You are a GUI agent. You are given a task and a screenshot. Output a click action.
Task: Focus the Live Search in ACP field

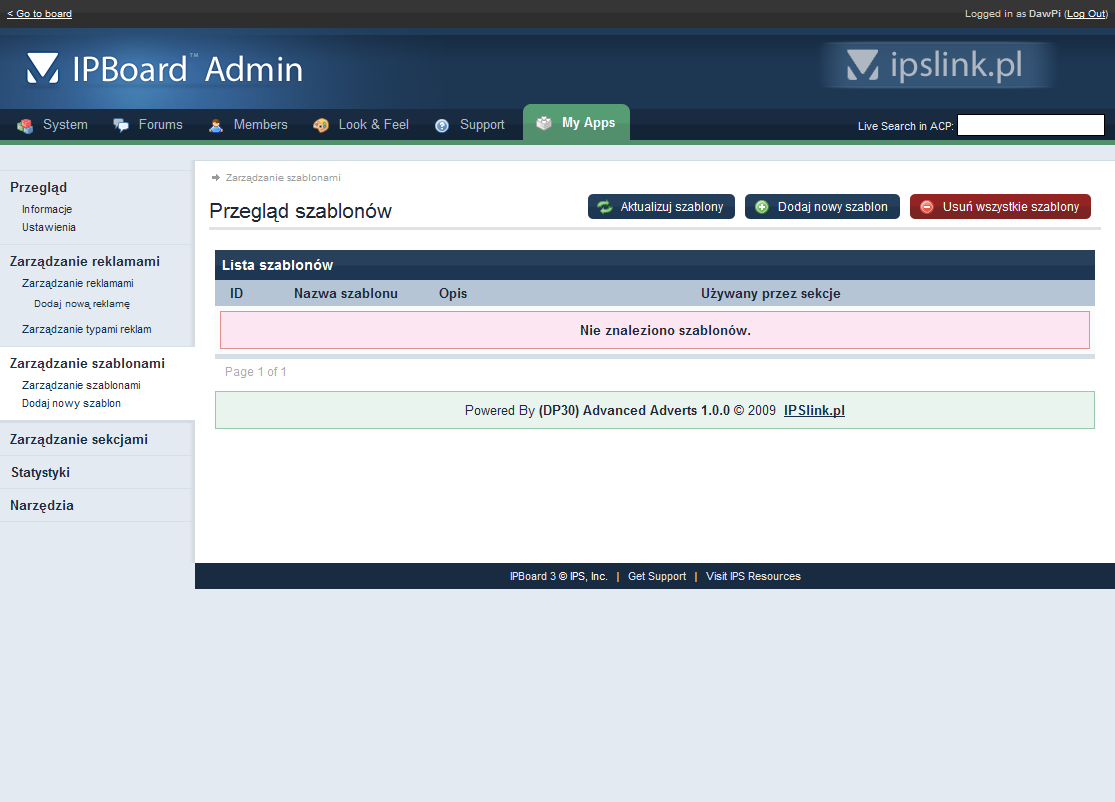click(x=1030, y=125)
